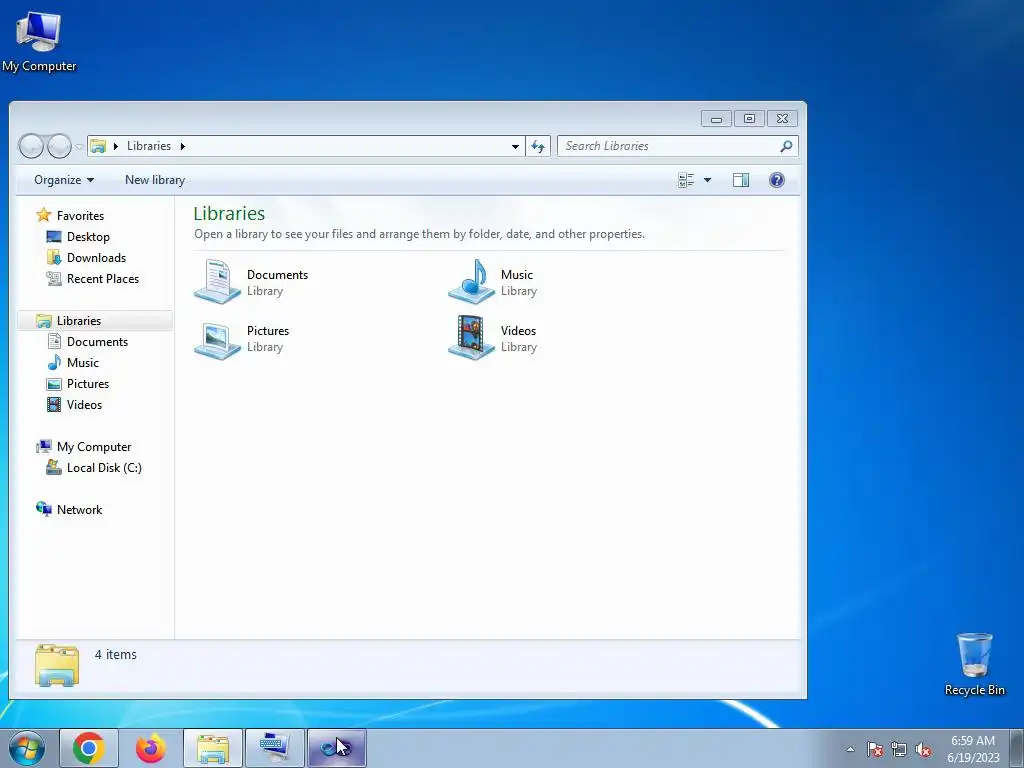Click the network tray icon

(x=899, y=750)
